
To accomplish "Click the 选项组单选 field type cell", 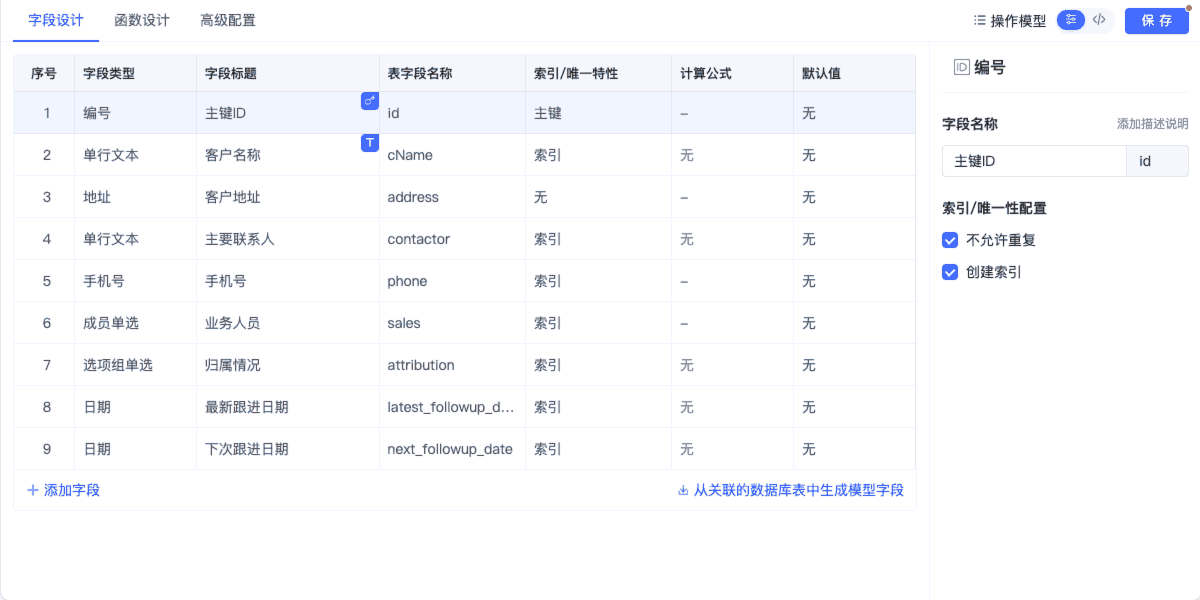I will click(x=136, y=365).
